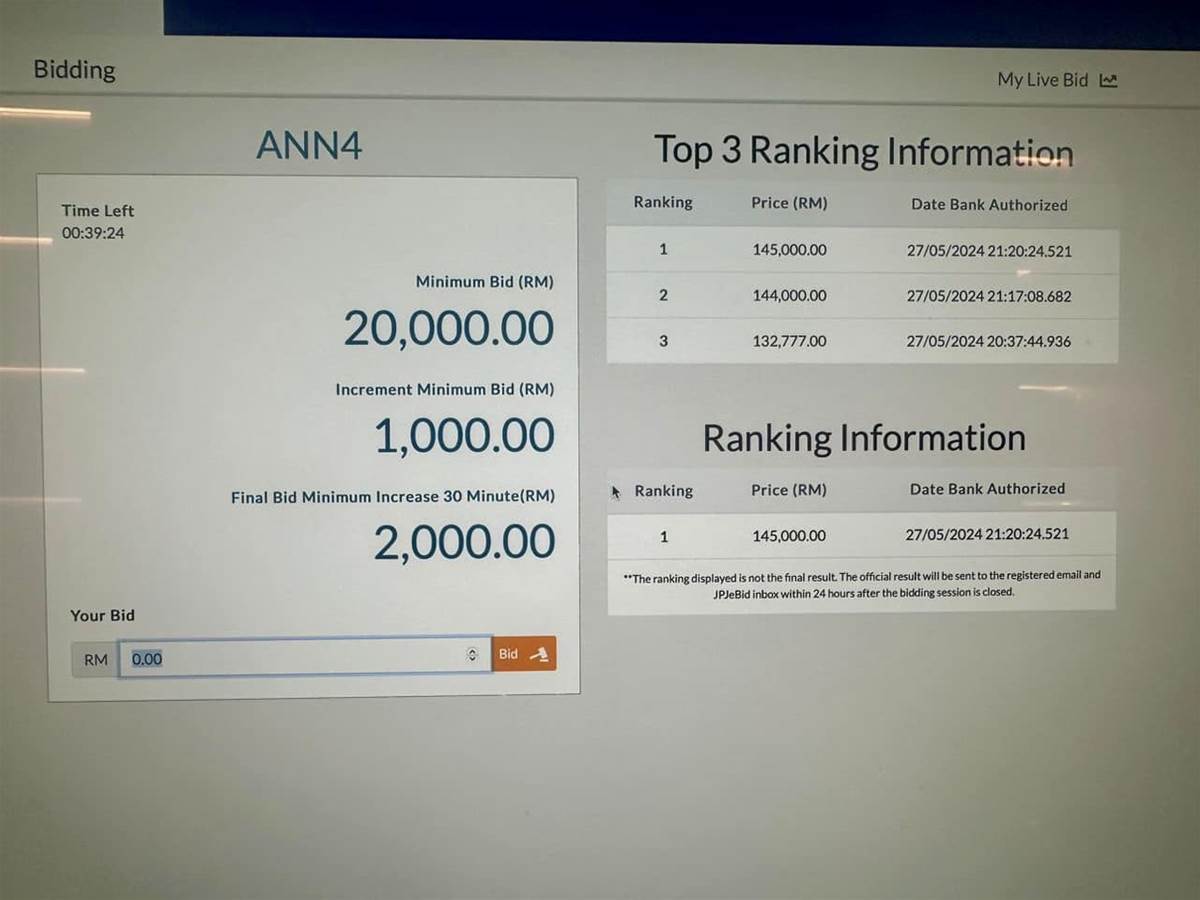The image size is (1200, 900).
Task: Click the Your Bid label
Action: [x=102, y=615]
